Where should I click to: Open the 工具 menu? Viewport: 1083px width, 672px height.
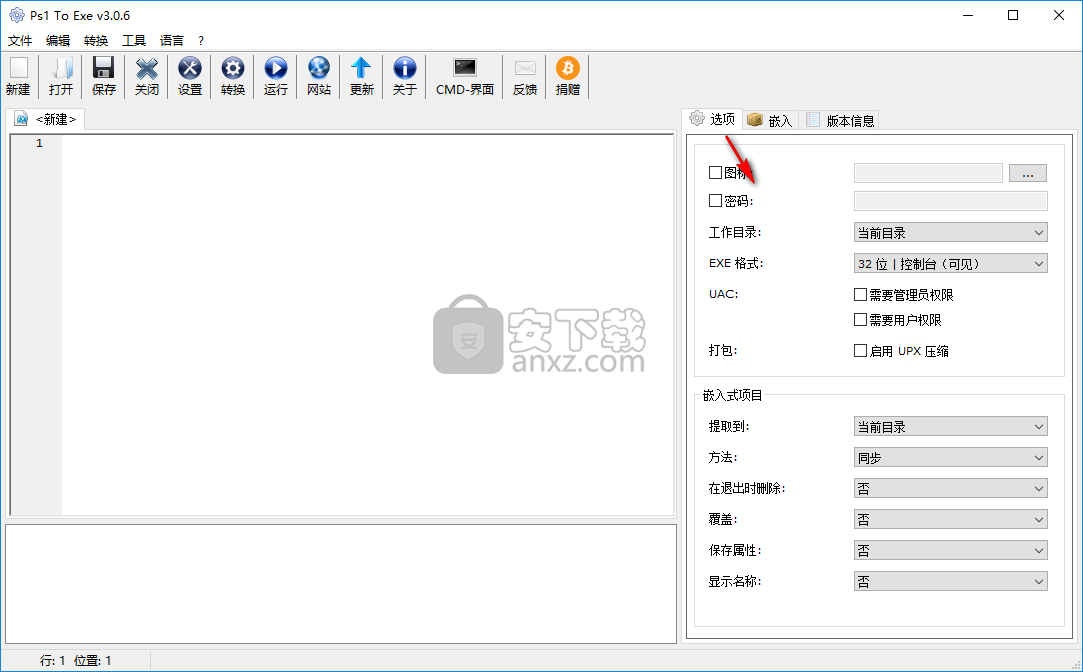pyautogui.click(x=134, y=41)
